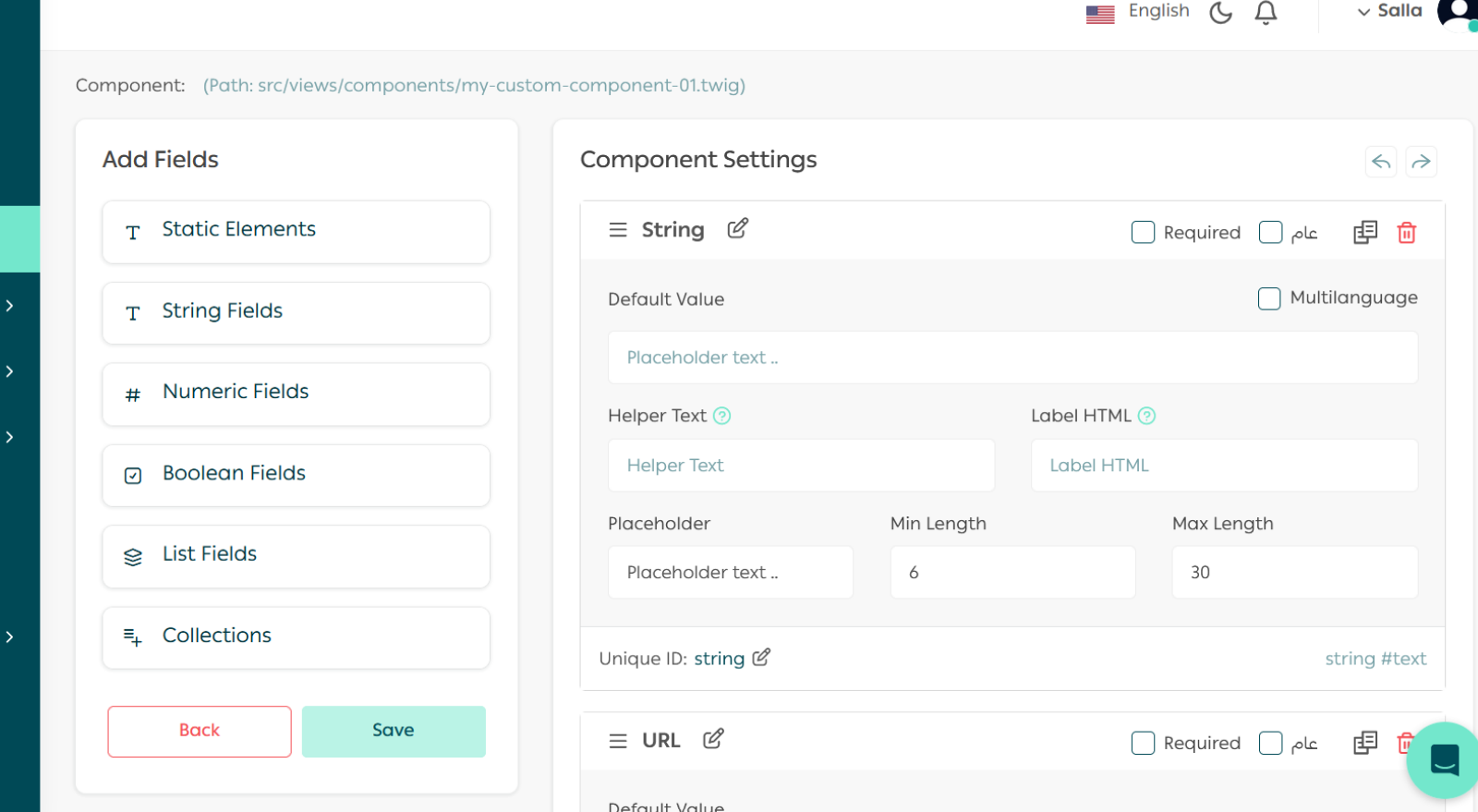This screenshot has height=812, width=1478.
Task: Click the Unique ID string link
Action: pos(719,659)
